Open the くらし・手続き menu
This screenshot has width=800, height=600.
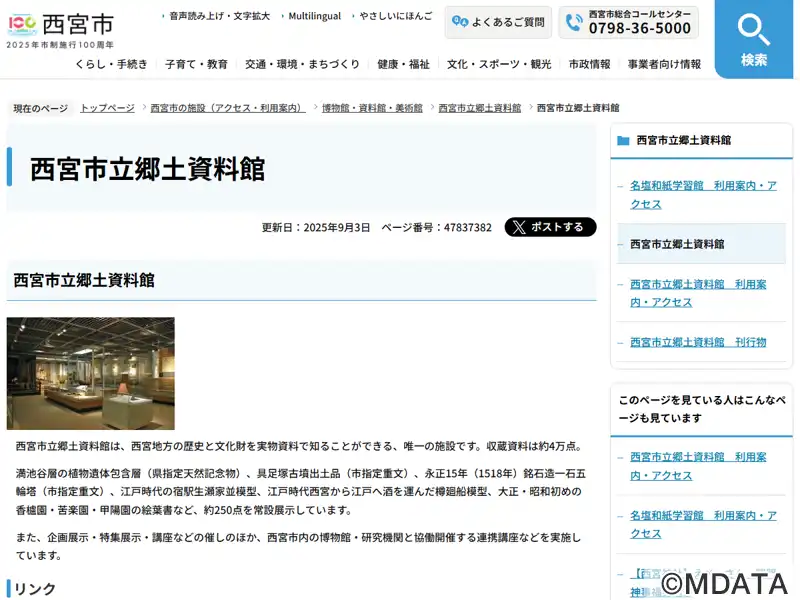point(111,64)
